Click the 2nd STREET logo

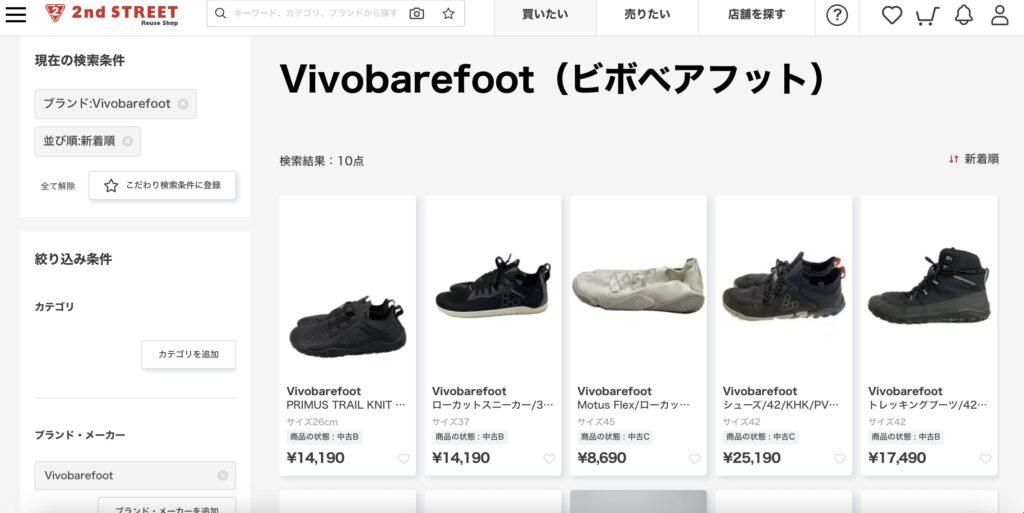coord(112,14)
